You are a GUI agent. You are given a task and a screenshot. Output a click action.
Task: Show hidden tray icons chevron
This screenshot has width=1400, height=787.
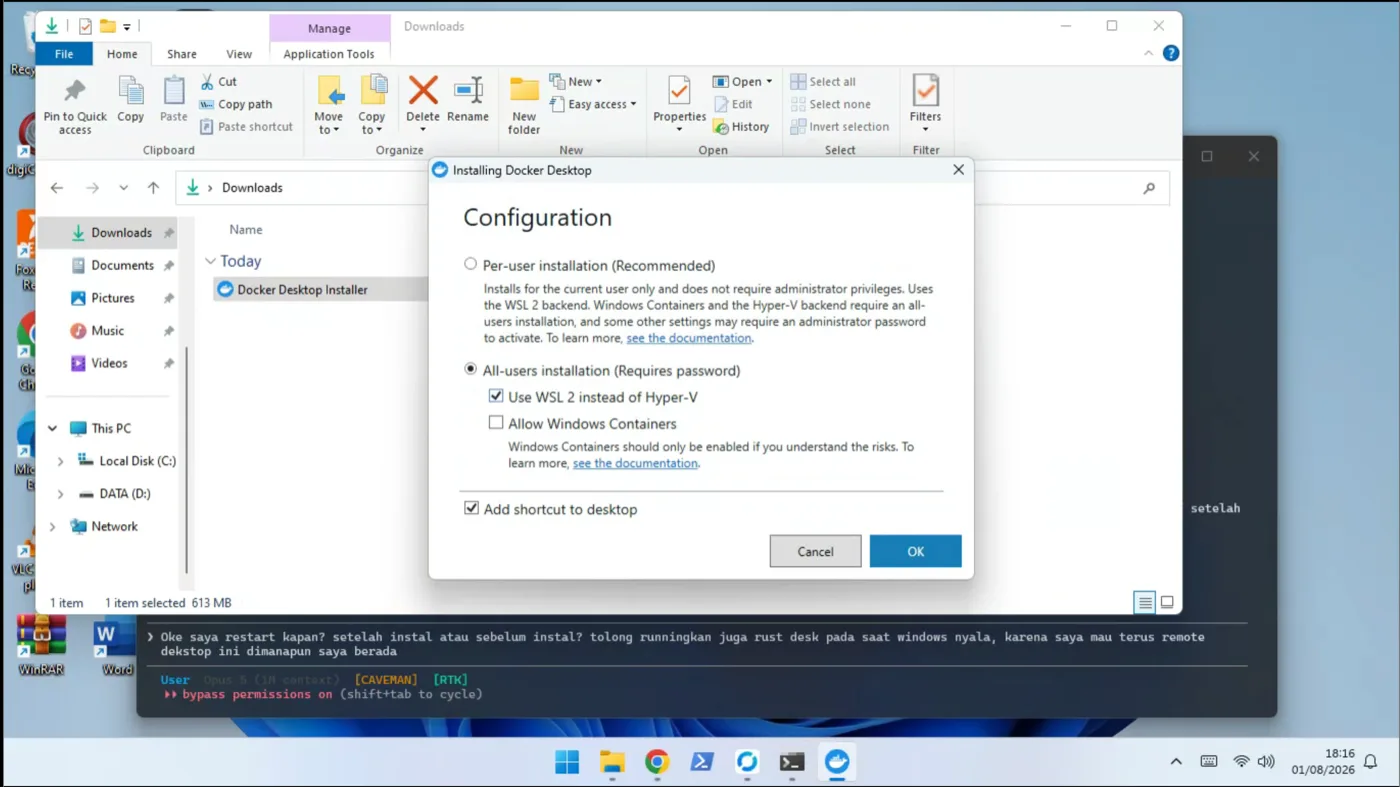point(1176,762)
